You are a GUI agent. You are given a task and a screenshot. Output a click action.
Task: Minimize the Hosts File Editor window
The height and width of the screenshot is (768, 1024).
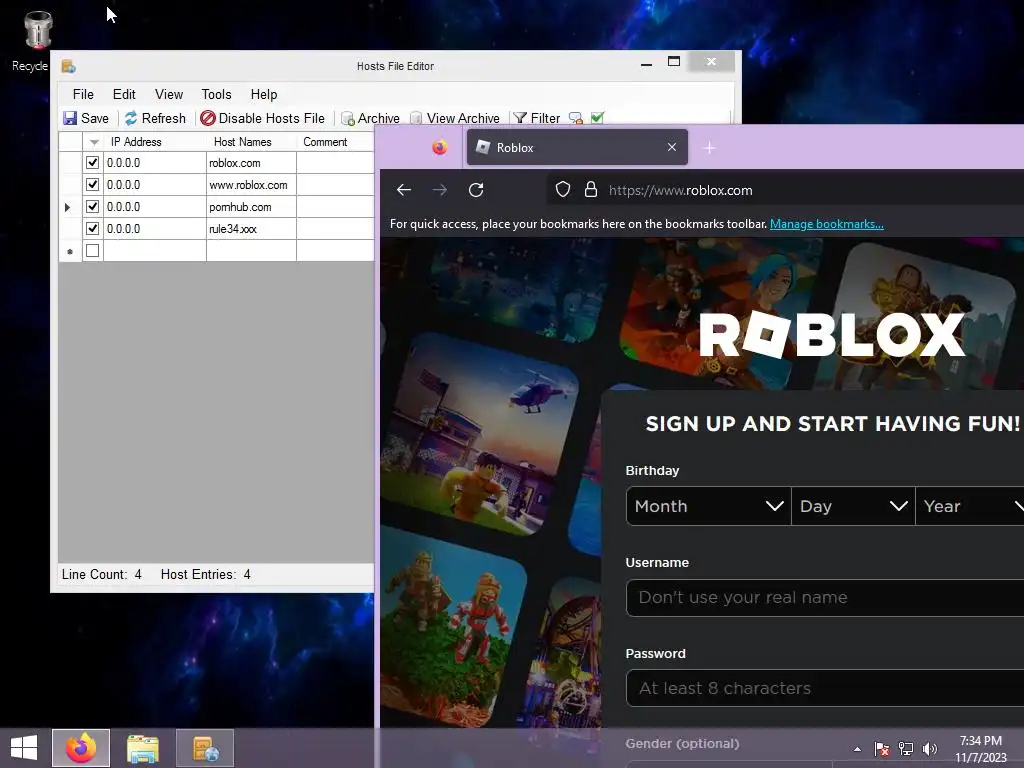(x=647, y=63)
